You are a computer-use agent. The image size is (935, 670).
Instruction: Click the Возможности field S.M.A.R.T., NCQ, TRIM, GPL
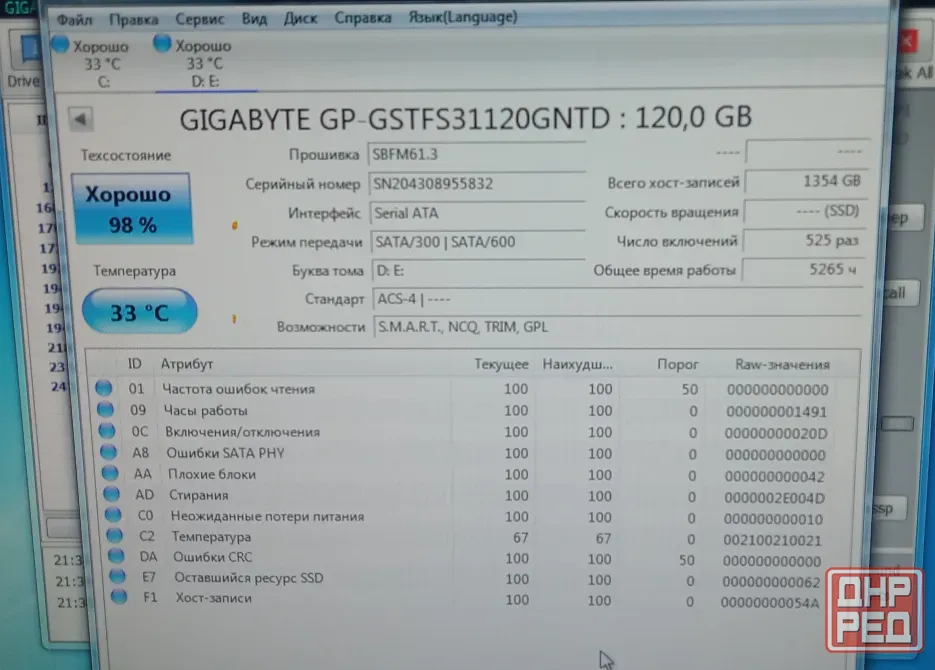[617, 327]
